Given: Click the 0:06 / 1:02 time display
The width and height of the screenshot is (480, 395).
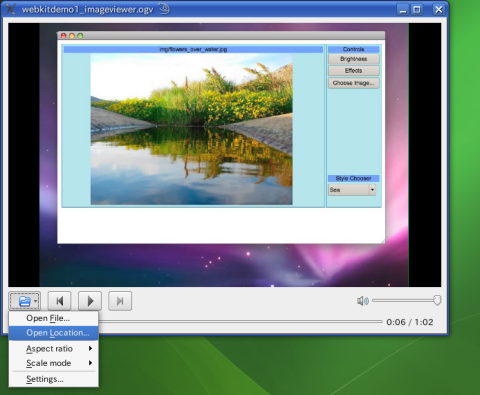Looking at the screenshot, I should 410,322.
